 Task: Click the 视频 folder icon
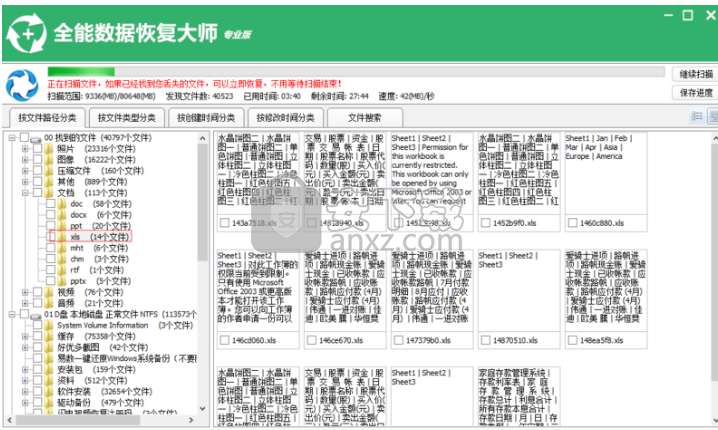click(x=49, y=292)
